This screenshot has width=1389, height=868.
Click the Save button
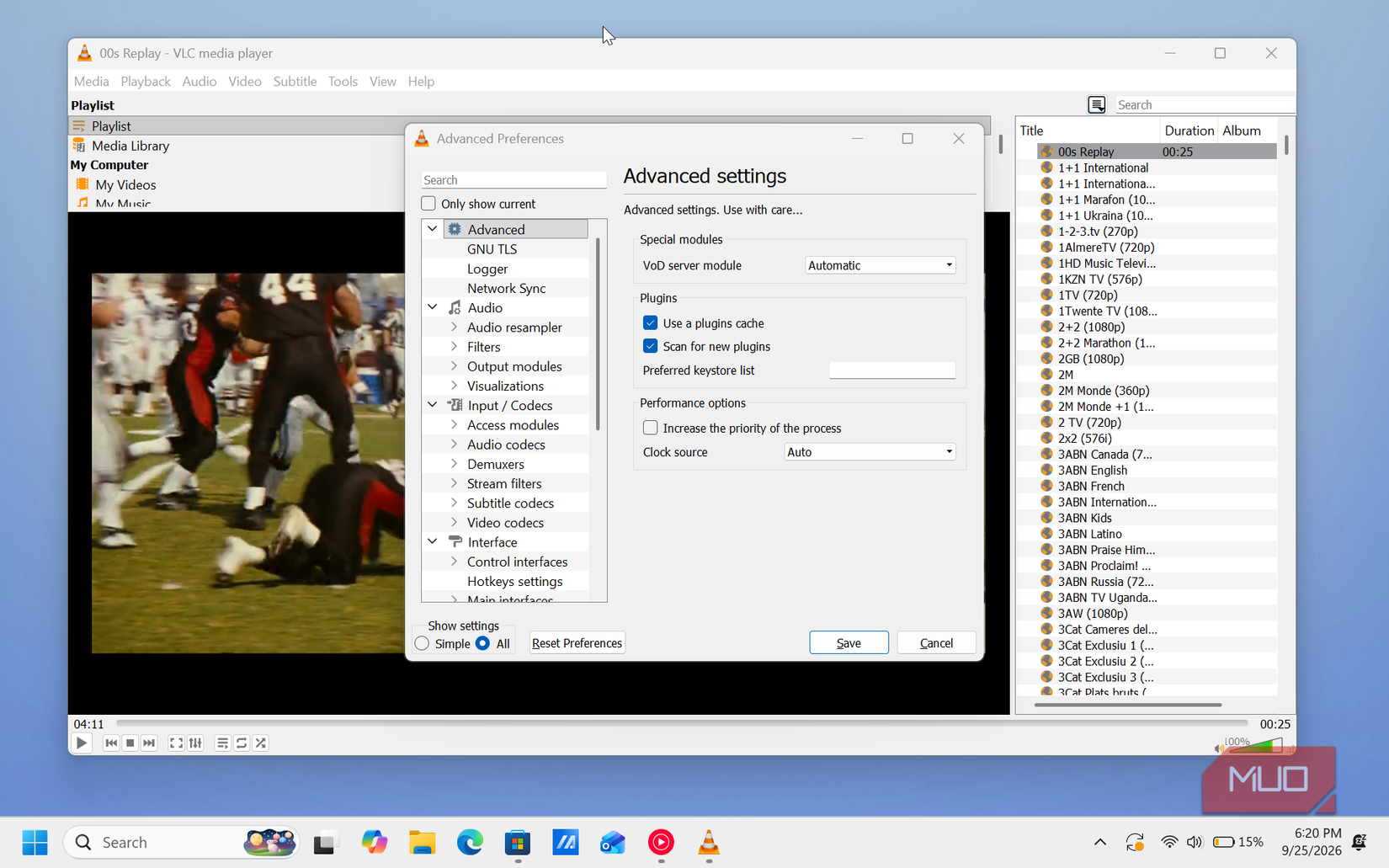[849, 642]
